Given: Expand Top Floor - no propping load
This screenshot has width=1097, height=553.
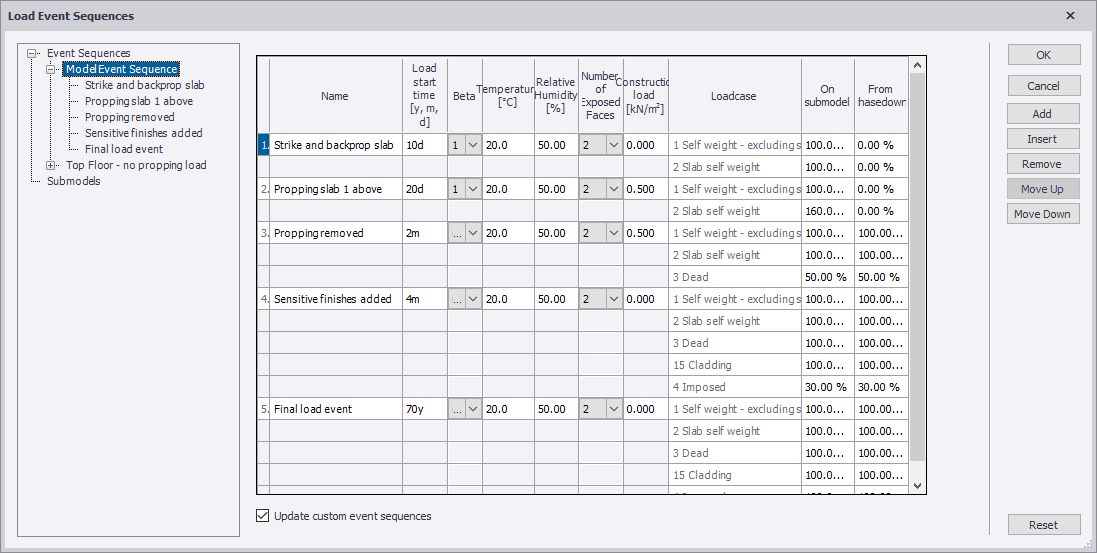Looking at the screenshot, I should 52,165.
